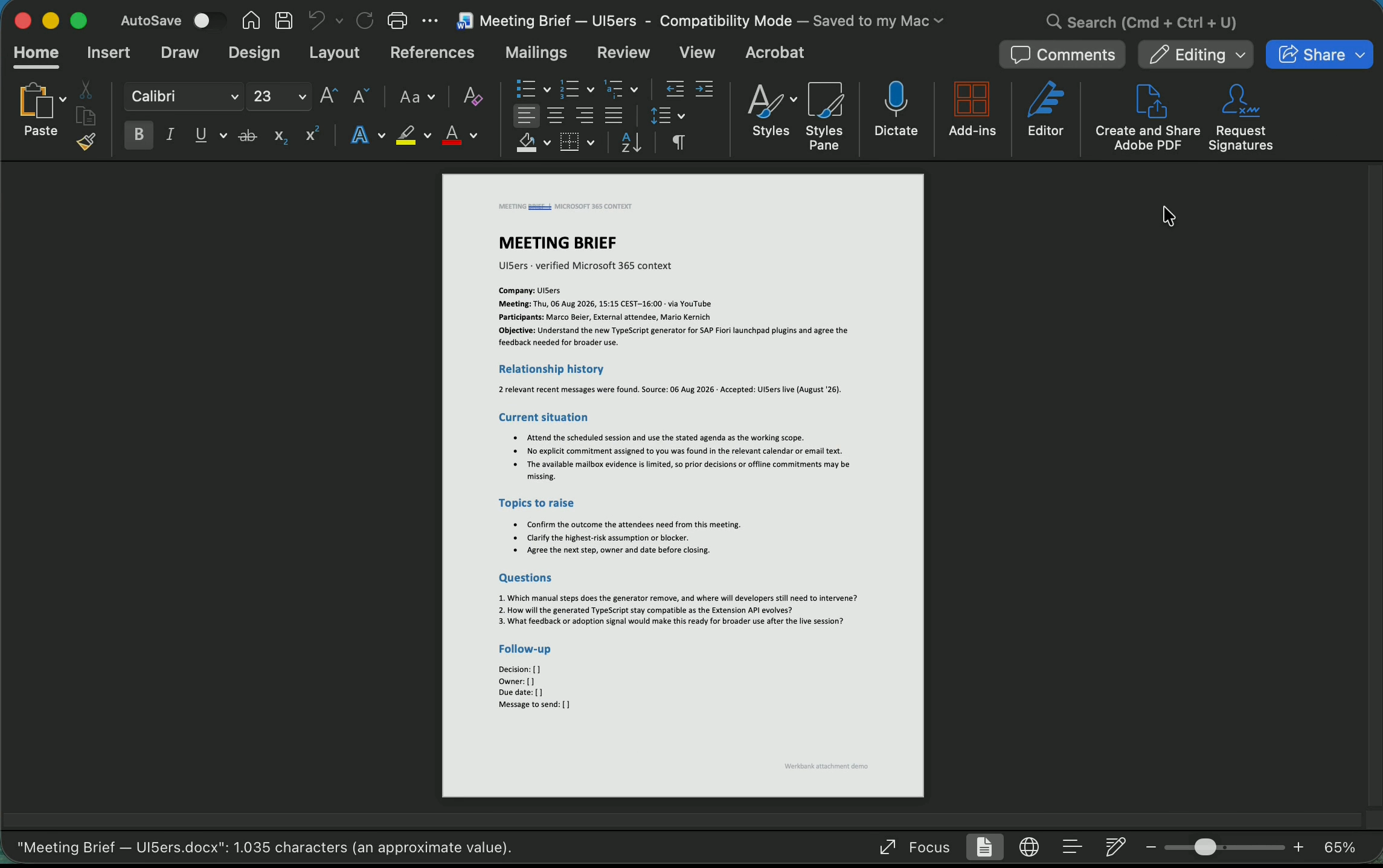The width and height of the screenshot is (1383, 868).
Task: Apply subscript formatting
Action: coord(280,136)
